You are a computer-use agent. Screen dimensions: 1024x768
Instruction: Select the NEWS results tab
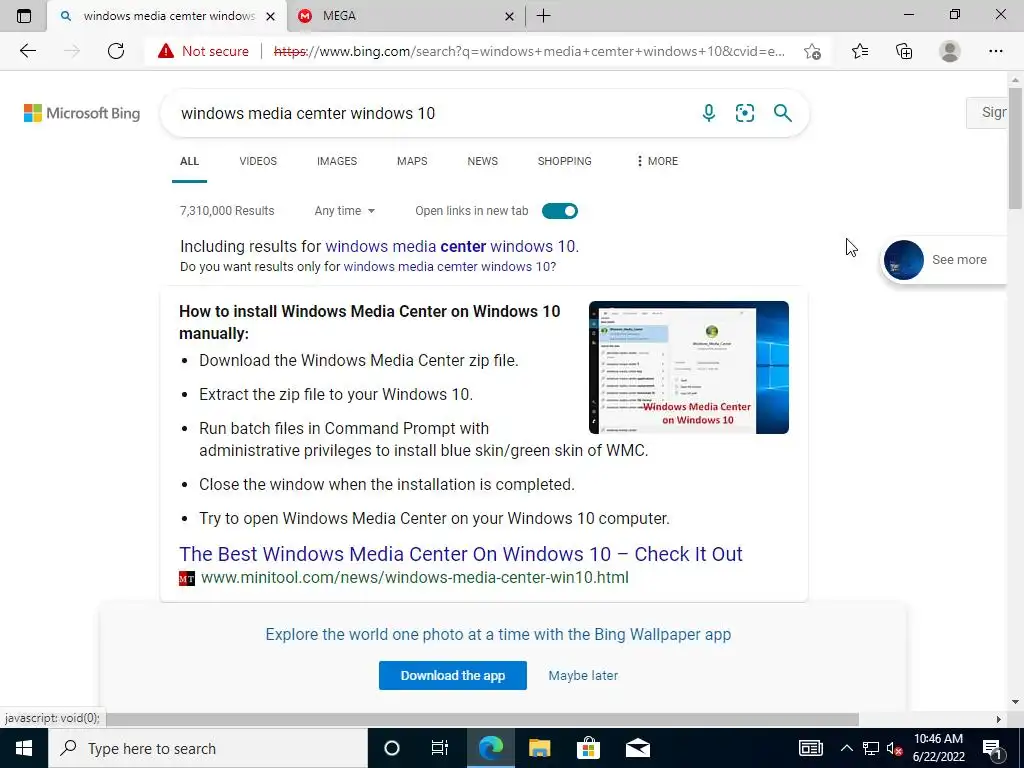coord(483,161)
